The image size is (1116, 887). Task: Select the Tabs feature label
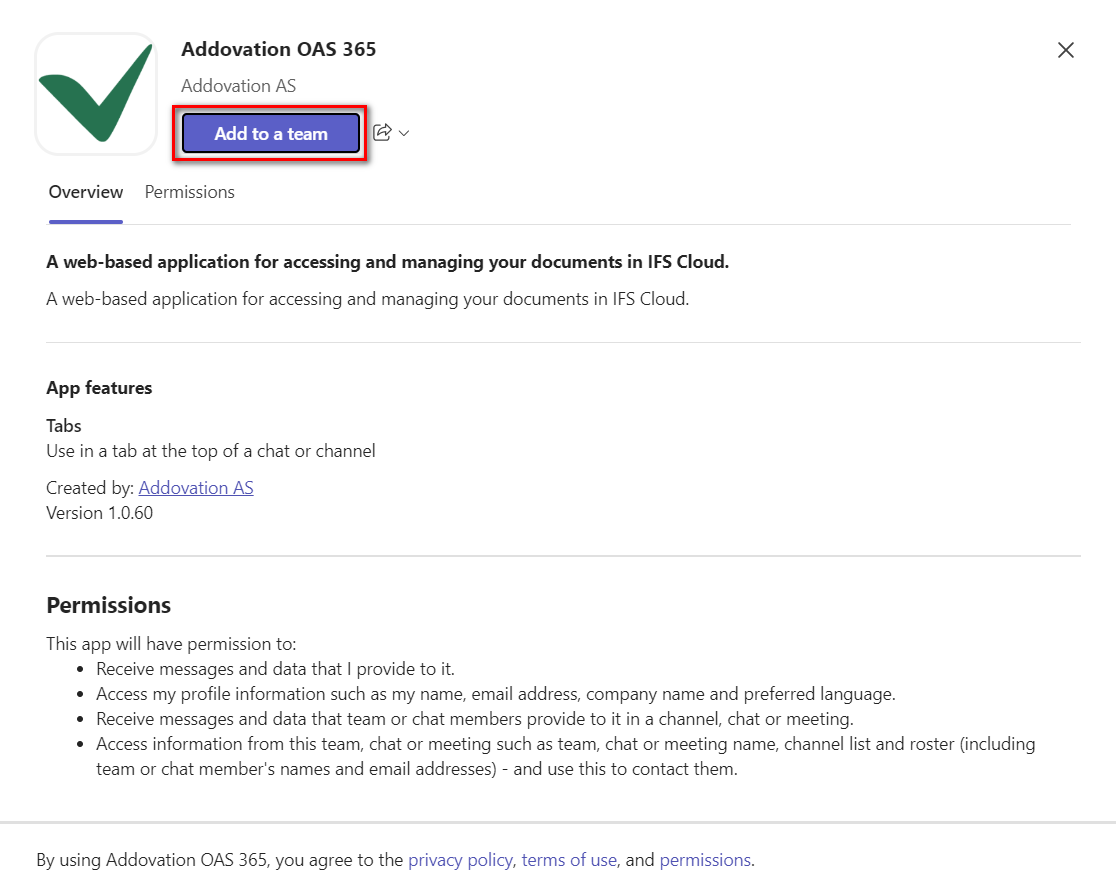[x=64, y=426]
